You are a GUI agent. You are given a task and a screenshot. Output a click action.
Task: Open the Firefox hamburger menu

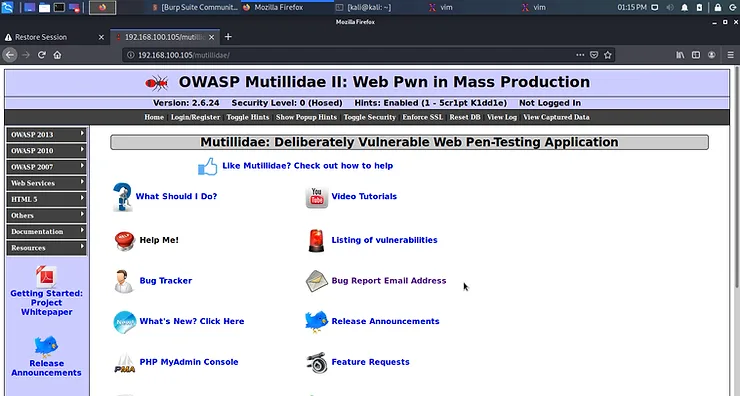[730, 55]
